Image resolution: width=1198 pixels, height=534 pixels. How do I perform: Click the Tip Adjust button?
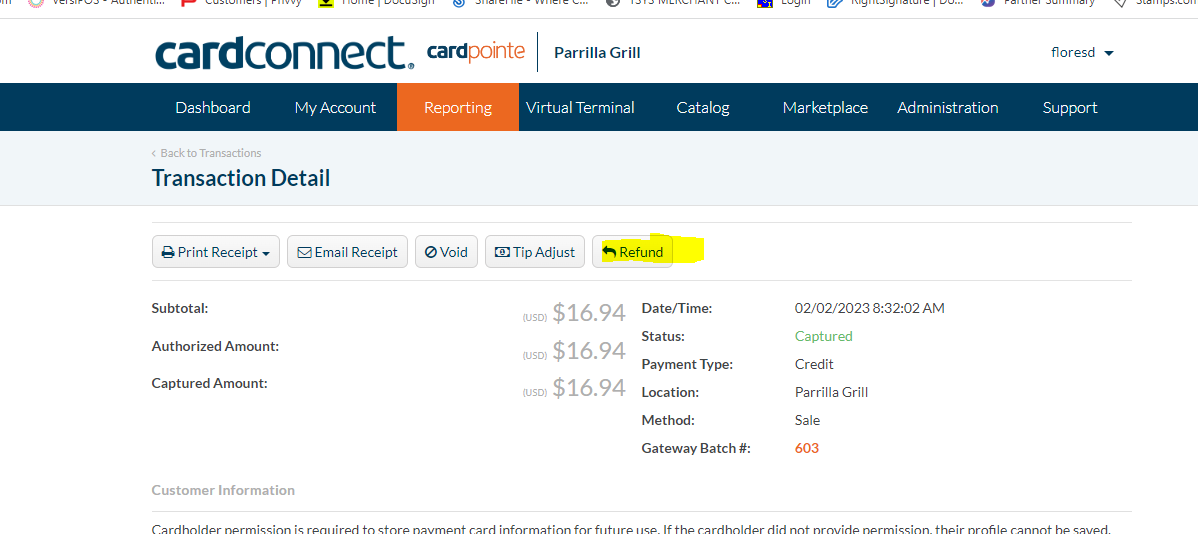coord(535,251)
